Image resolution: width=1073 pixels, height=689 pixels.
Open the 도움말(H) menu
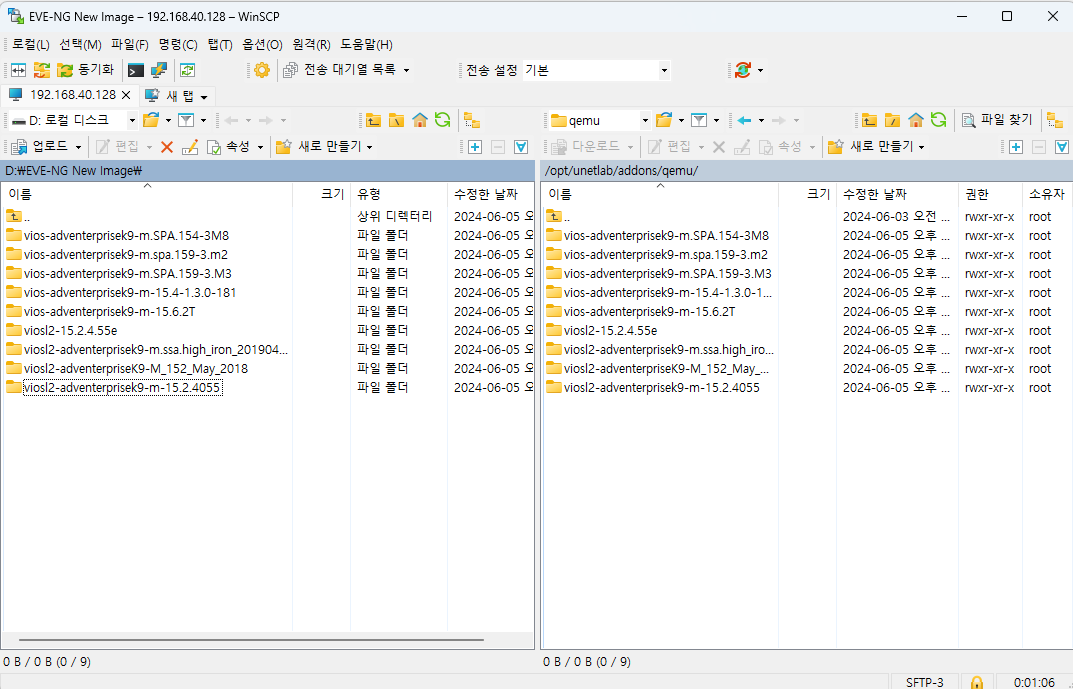pyautogui.click(x=366, y=44)
